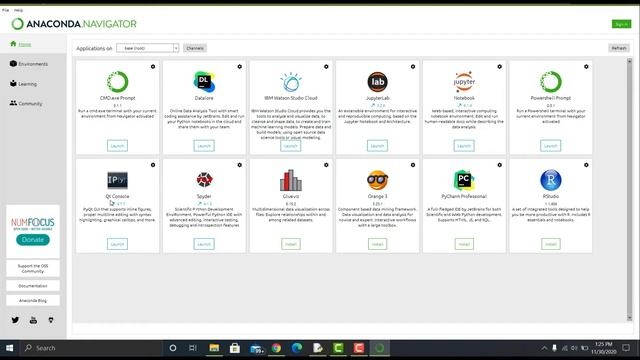Click the NumFOCUS Donate button
The image size is (640, 360).
[x=33, y=240]
